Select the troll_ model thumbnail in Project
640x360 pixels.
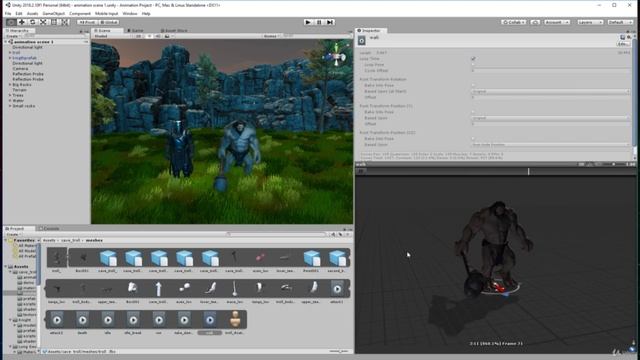[57, 258]
